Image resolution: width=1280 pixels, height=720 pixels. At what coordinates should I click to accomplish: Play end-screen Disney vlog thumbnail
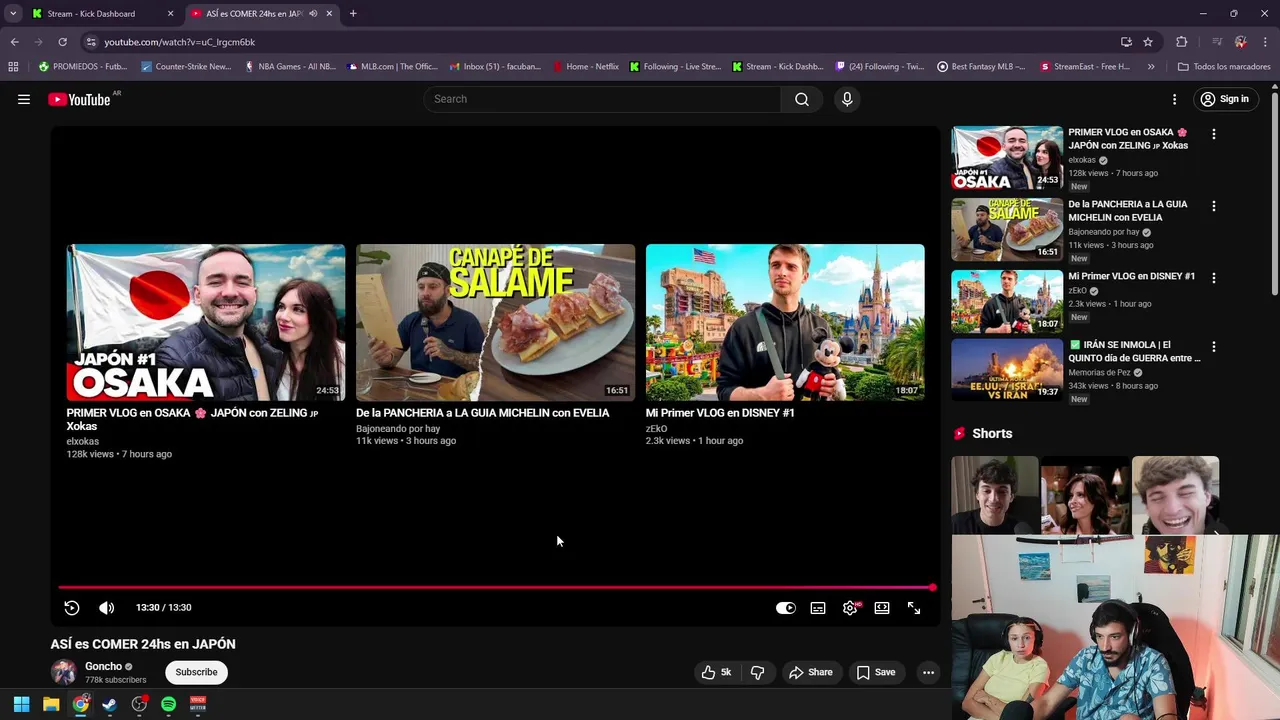[785, 322]
